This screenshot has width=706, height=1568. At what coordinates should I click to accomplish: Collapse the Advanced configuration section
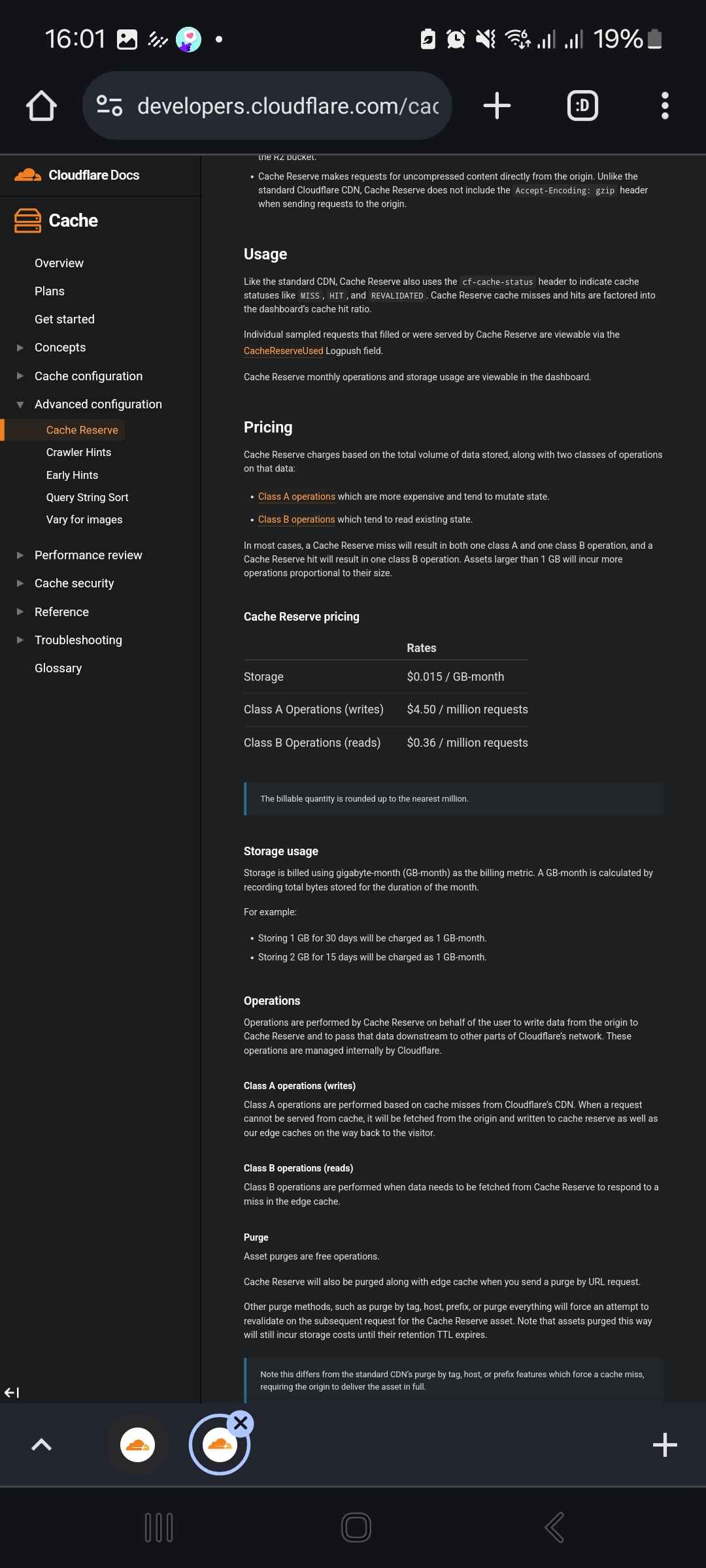point(20,404)
